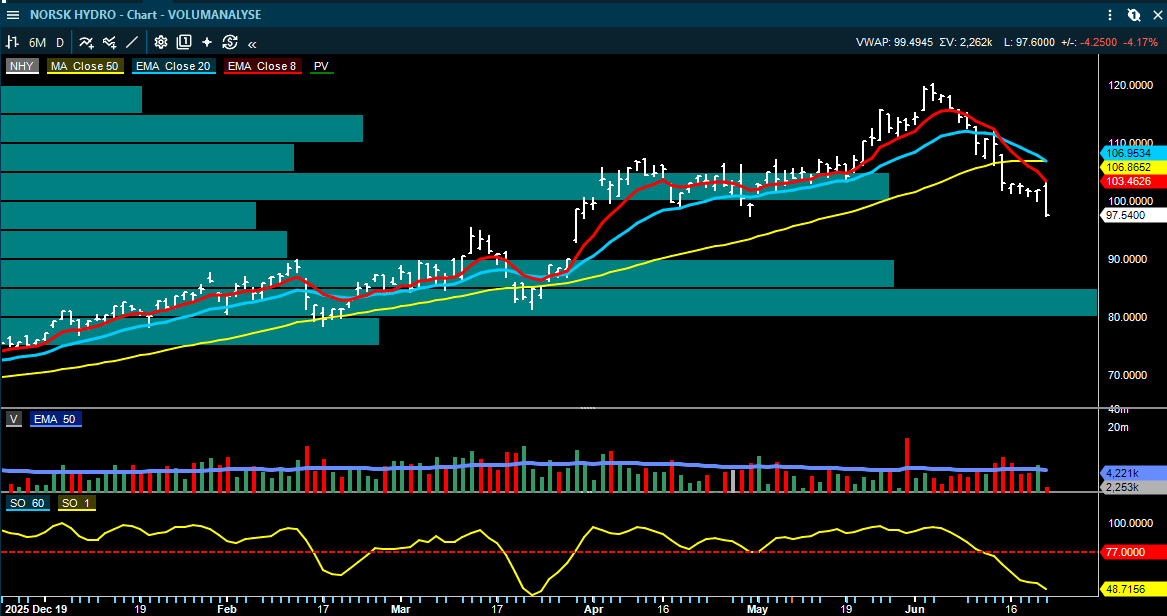The image size is (1167, 616).
Task: Close the chart window
Action: [x=1155, y=14]
